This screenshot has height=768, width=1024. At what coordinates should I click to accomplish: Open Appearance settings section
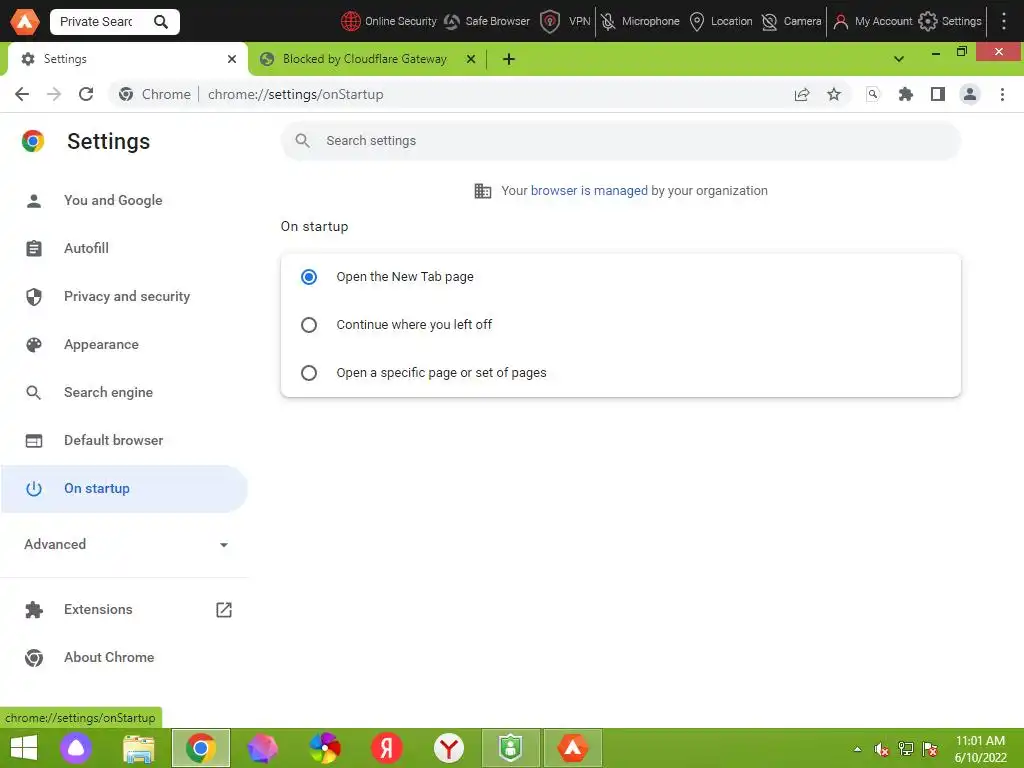[x=124, y=344]
